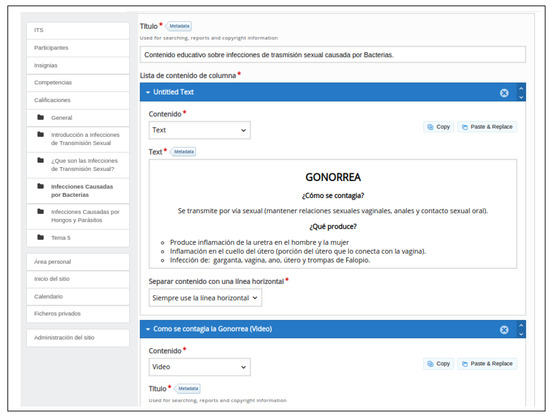The image size is (550, 419).
Task: Paste & Replace in the Video block
Action: [x=487, y=364]
